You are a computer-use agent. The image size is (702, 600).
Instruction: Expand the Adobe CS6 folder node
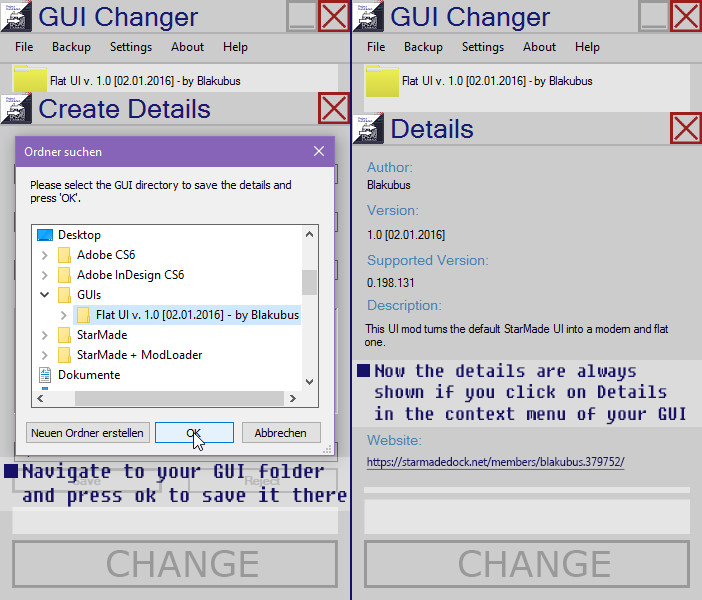pos(44,255)
